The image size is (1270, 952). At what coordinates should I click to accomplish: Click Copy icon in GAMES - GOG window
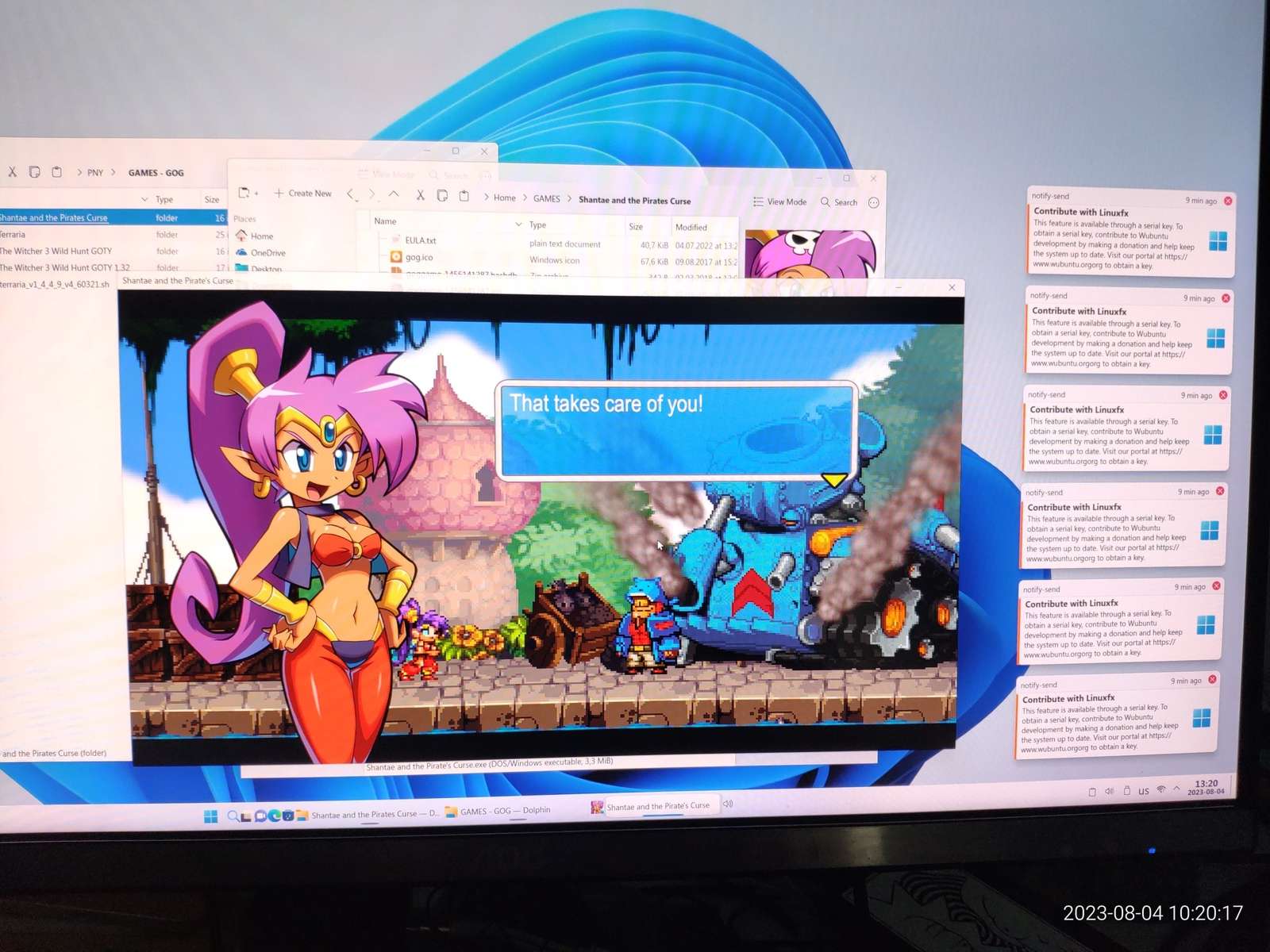pyautogui.click(x=34, y=171)
